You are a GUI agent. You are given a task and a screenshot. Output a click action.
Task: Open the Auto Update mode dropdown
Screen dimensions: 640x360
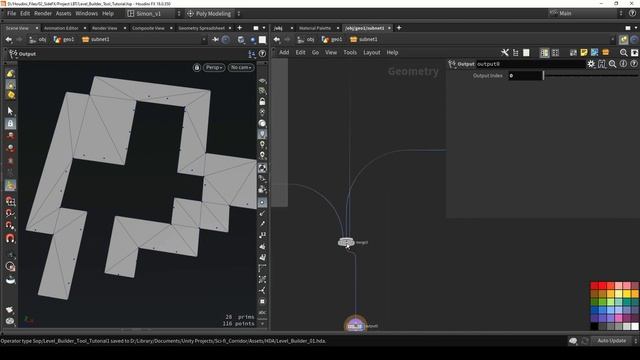(x=614, y=341)
